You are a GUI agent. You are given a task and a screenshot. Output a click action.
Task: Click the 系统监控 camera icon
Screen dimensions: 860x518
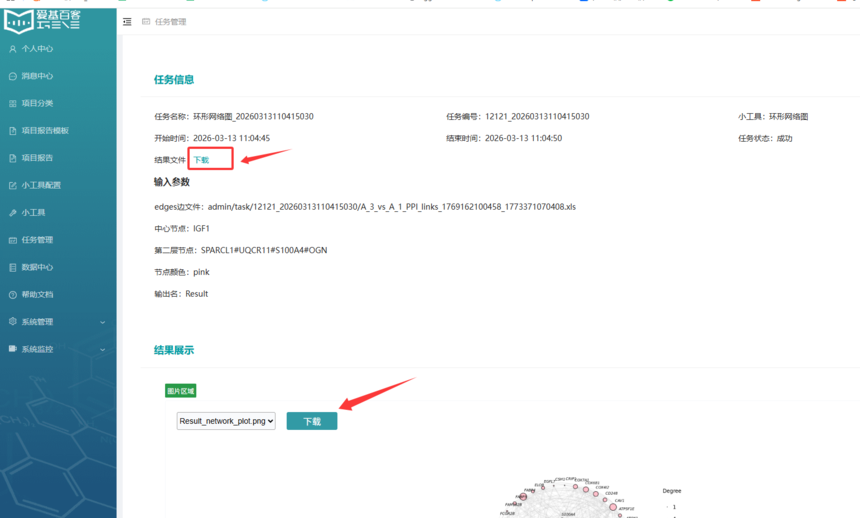pos(13,349)
